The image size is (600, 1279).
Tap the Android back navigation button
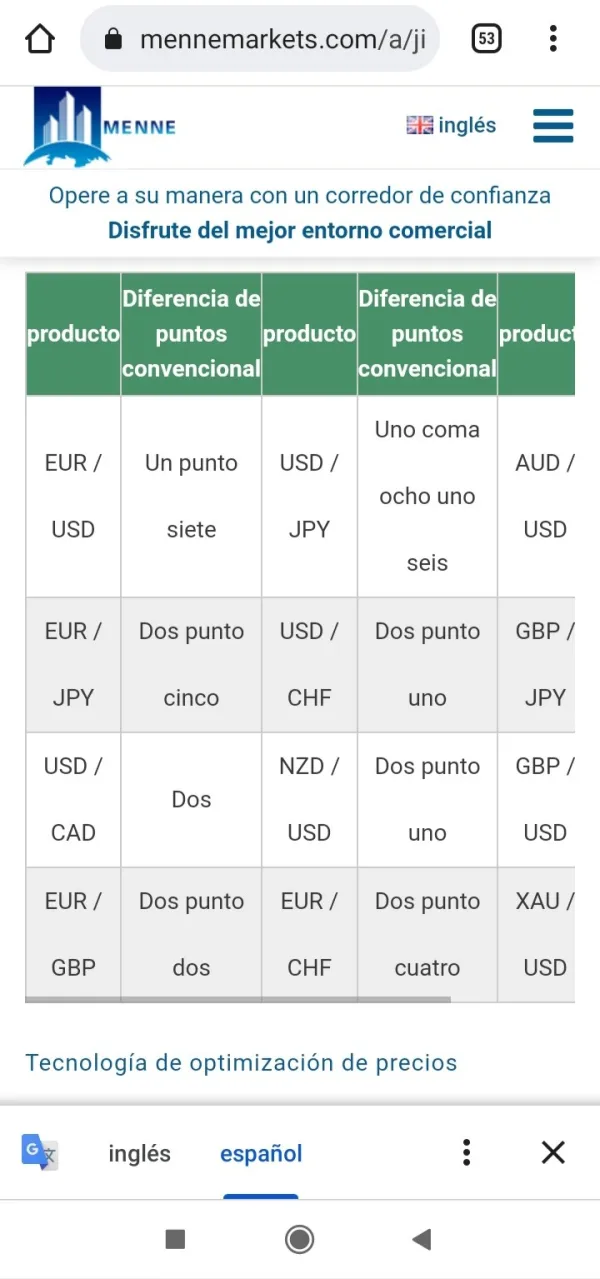point(421,1239)
